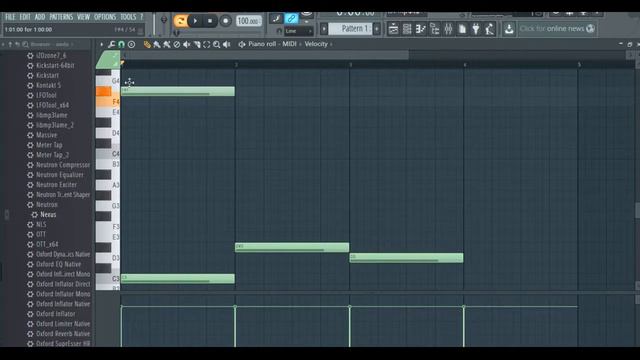Open the Browser - audio header dropdown
The width and height of the screenshot is (640, 360).
click(x=52, y=44)
